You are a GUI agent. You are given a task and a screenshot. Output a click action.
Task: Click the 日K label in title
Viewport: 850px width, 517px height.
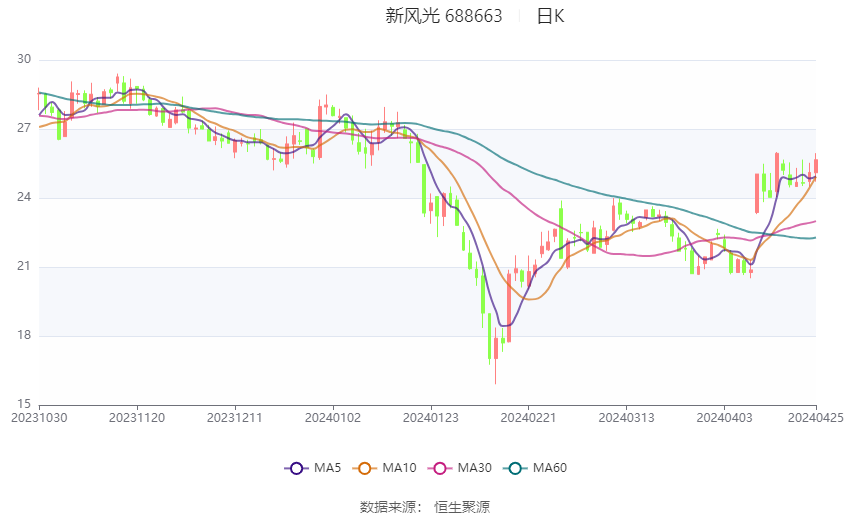tap(550, 16)
